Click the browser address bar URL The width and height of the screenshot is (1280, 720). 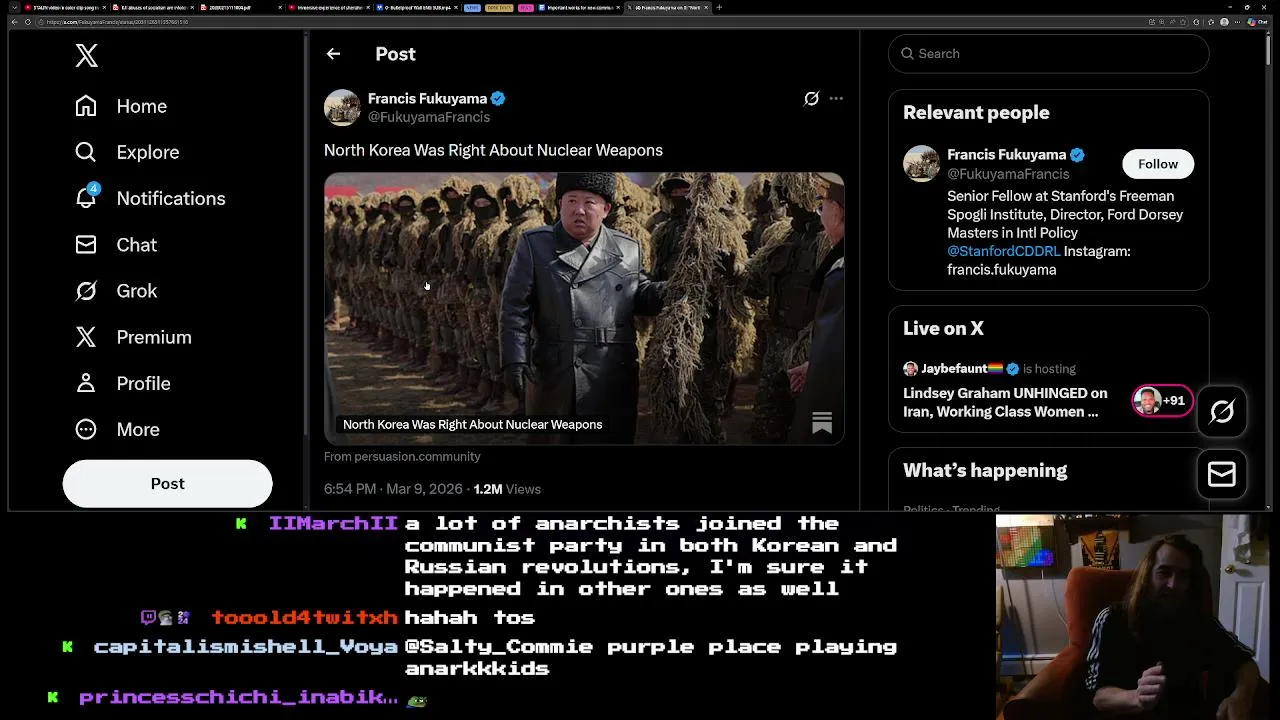click(117, 21)
